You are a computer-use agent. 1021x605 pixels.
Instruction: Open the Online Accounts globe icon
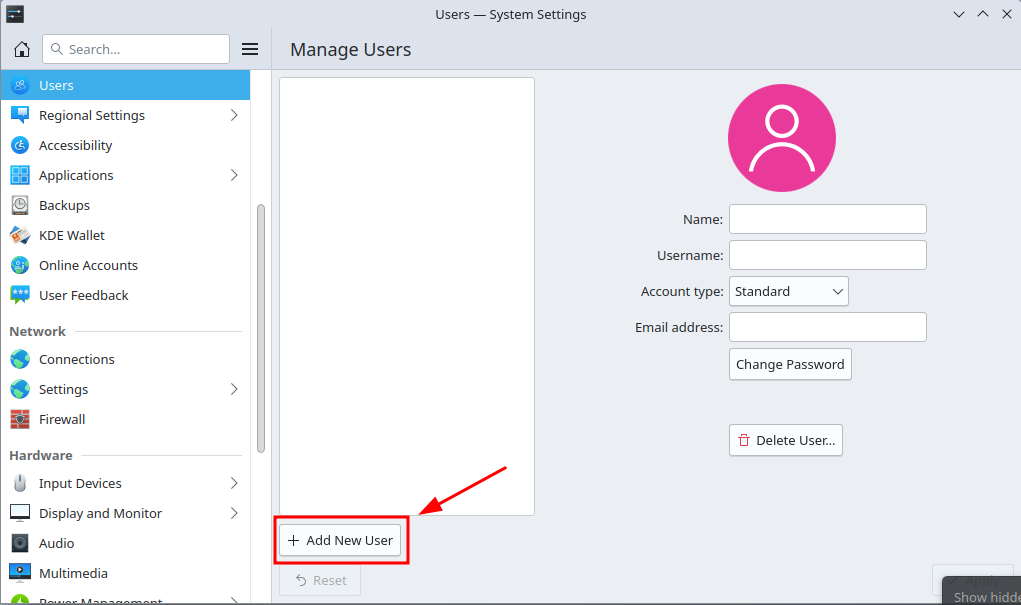20,265
